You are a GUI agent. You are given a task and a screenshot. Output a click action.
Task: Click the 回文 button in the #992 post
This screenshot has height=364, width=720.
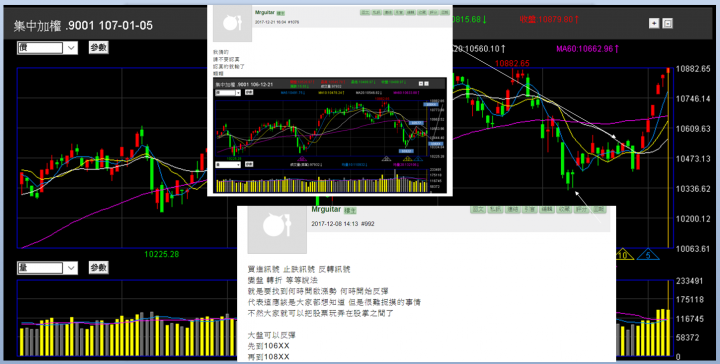point(478,209)
